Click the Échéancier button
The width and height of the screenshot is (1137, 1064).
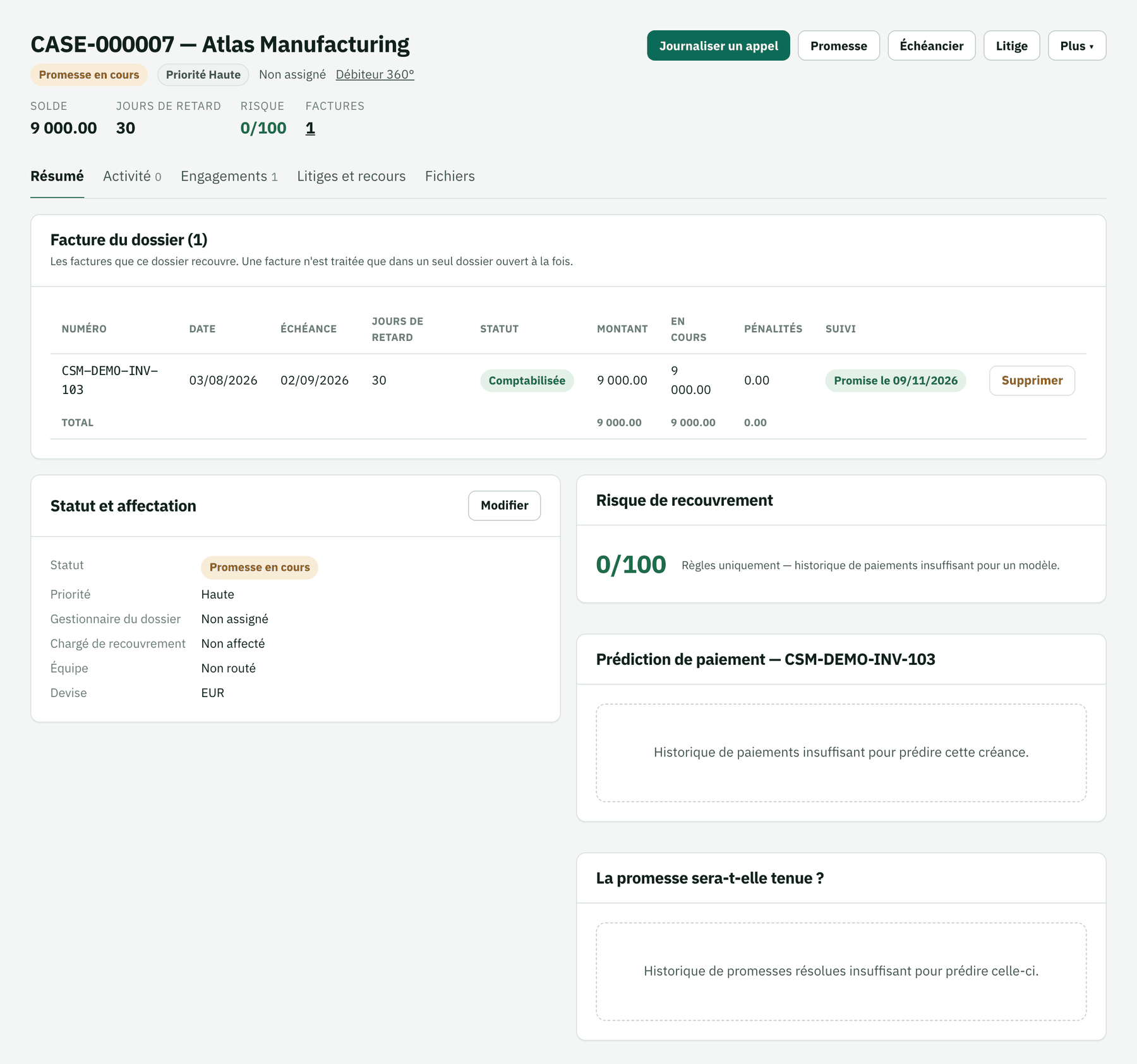[x=931, y=45]
